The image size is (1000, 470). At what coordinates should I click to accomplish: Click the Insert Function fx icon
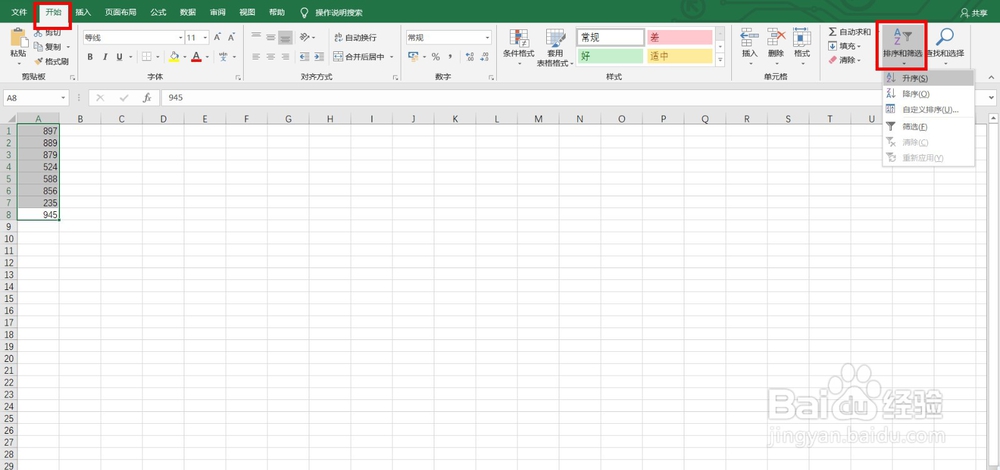point(147,98)
